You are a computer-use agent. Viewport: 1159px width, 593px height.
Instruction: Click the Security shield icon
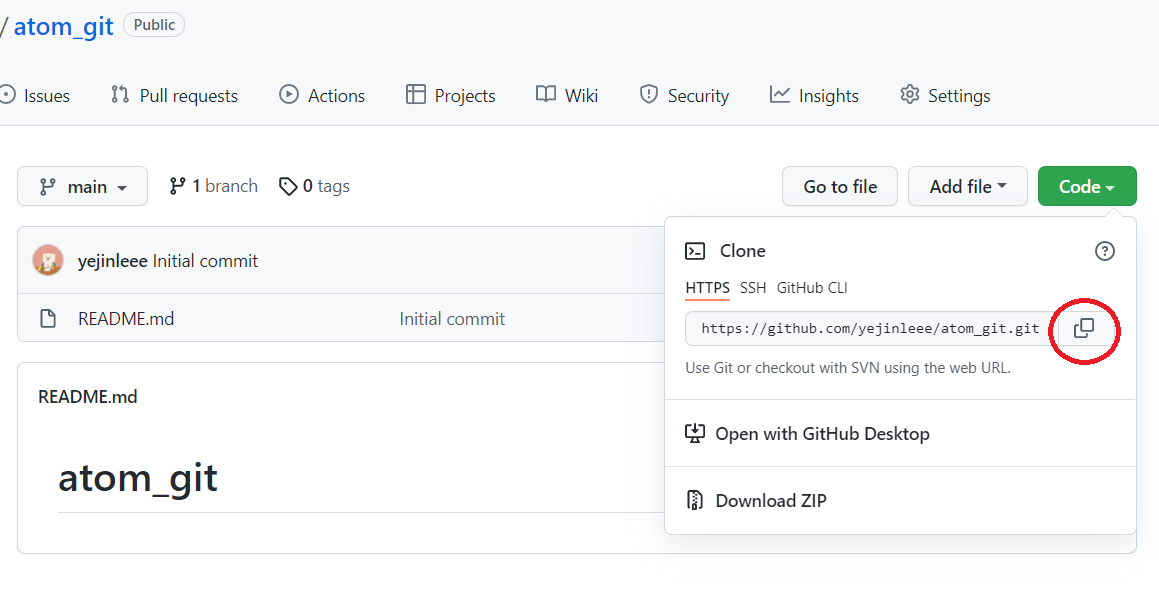648,95
